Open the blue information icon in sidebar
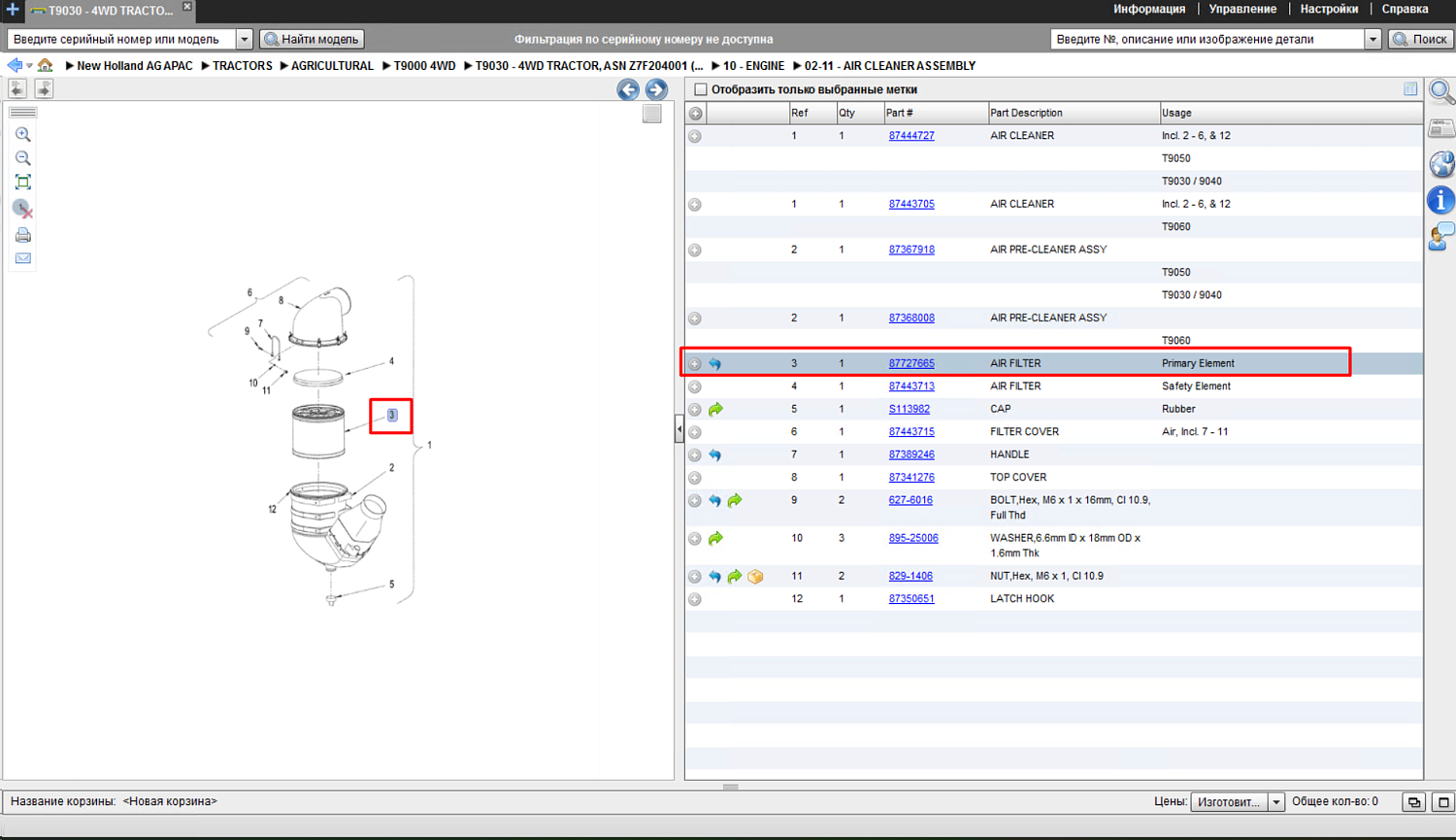Viewport: 1456px width, 840px height. coord(1441,200)
